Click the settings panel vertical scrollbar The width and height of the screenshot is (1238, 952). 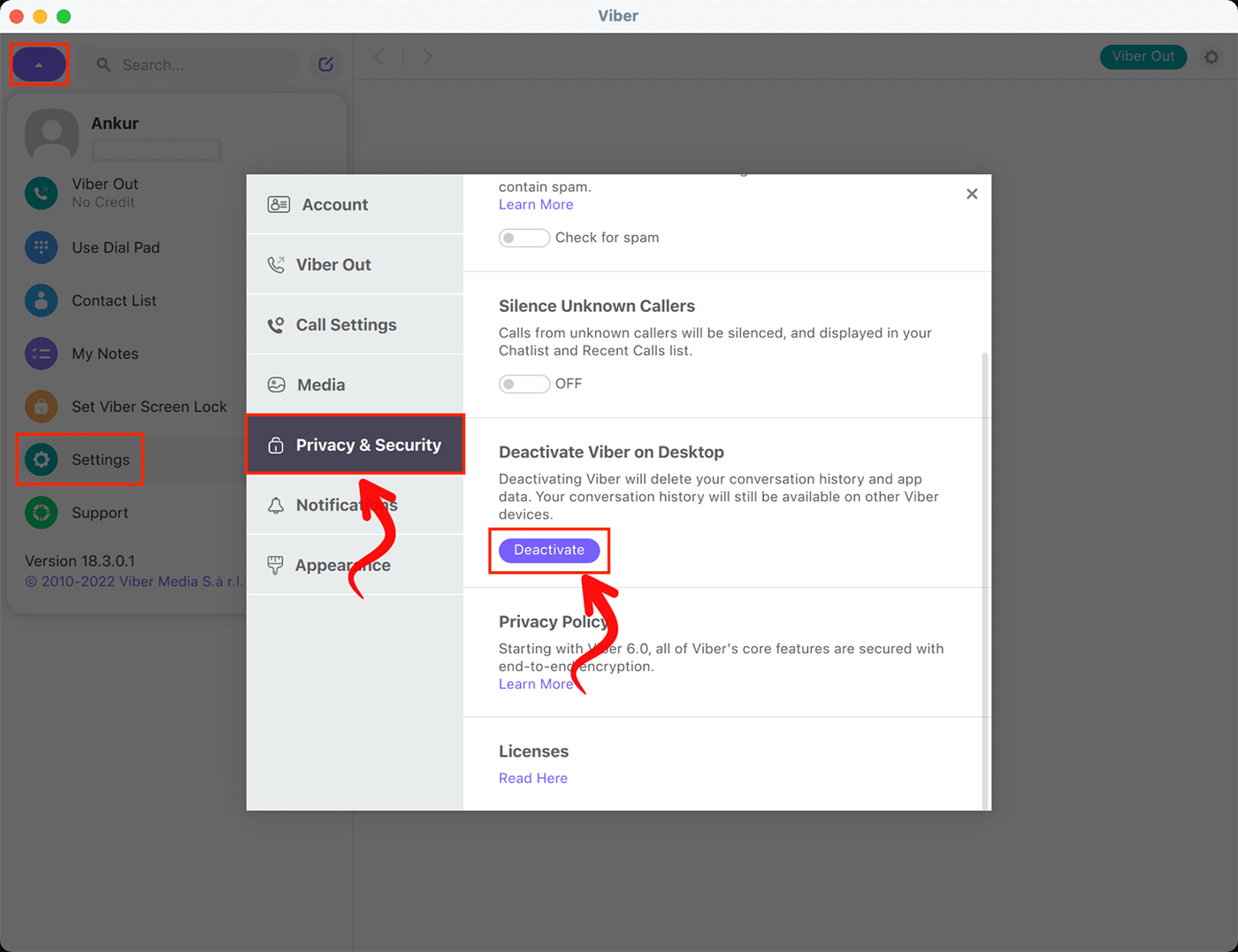[985, 575]
